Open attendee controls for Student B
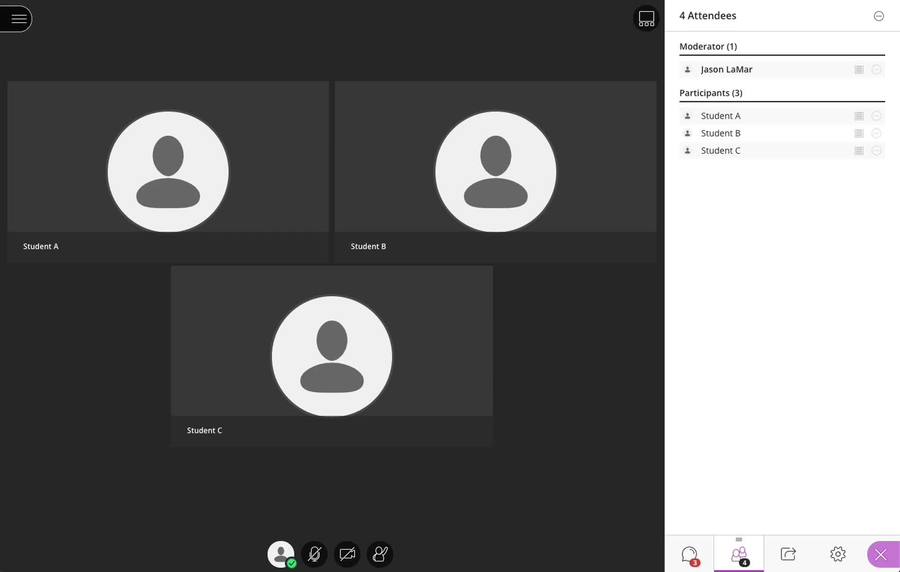Image resolution: width=900 pixels, height=572 pixels. click(x=876, y=133)
